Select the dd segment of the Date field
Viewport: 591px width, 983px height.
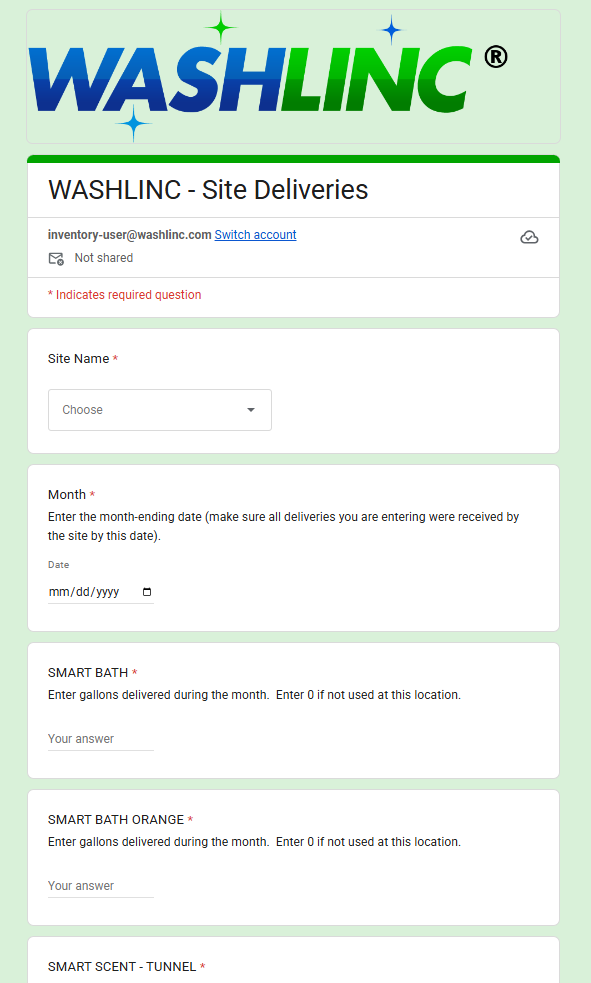[x=82, y=592]
